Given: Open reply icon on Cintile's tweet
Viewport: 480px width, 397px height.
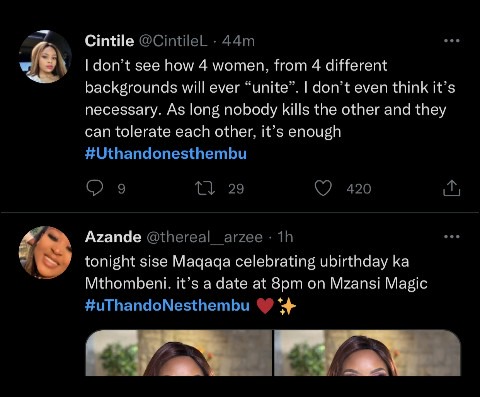Looking at the screenshot, I should (x=95, y=188).
